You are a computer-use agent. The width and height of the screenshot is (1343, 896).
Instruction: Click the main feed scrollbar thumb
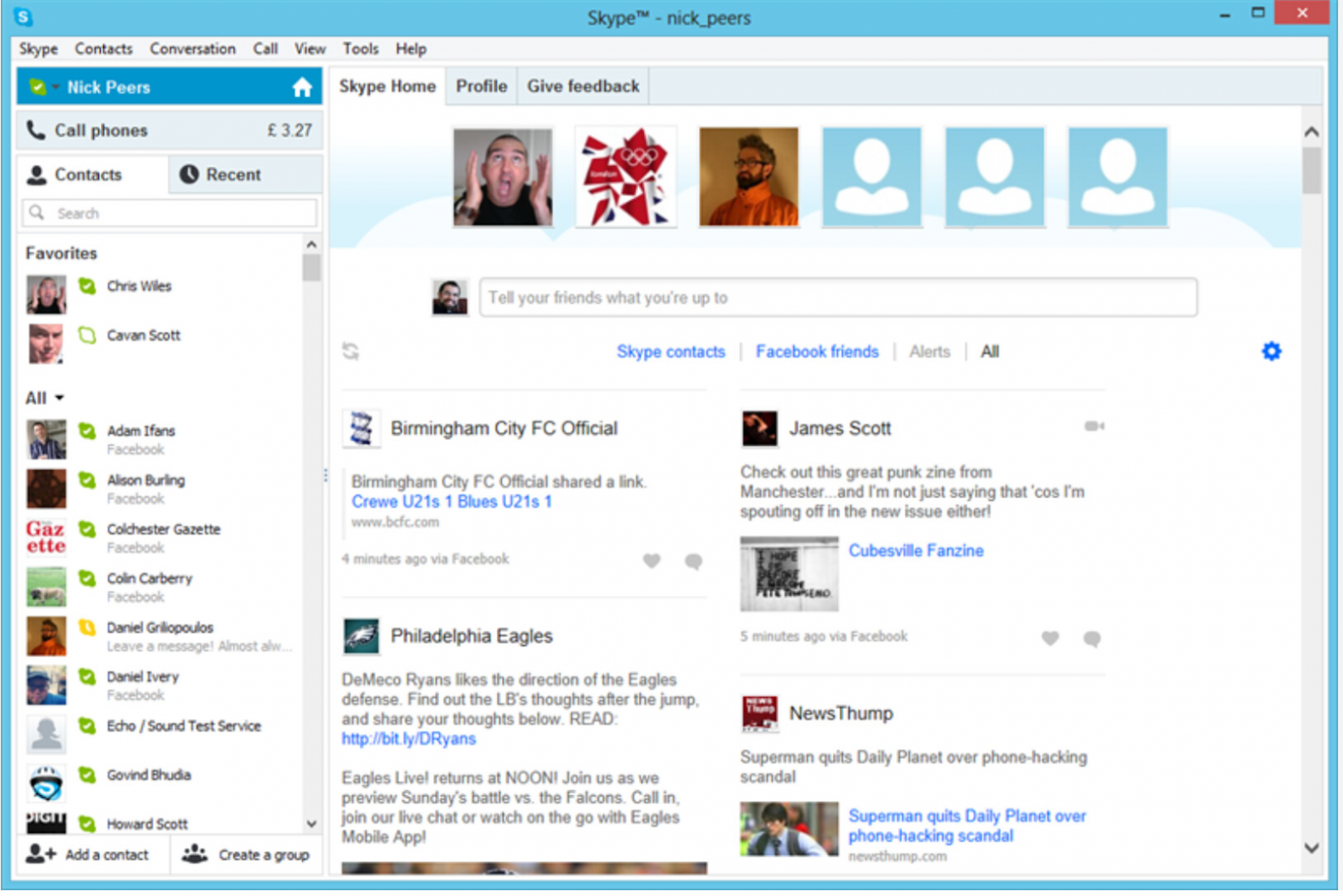pos(1311,170)
